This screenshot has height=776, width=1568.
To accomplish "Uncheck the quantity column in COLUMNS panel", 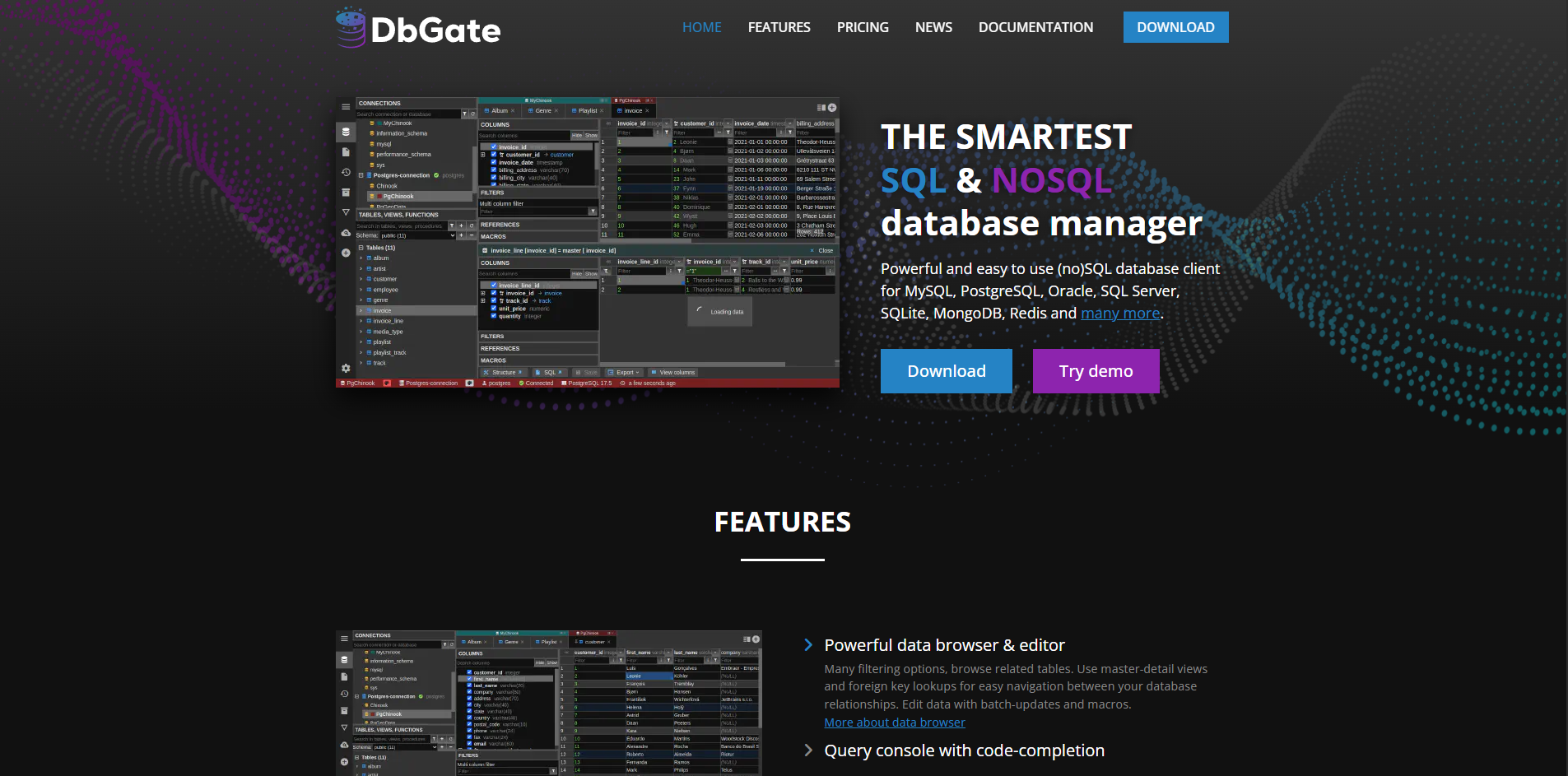I will tap(493, 316).
